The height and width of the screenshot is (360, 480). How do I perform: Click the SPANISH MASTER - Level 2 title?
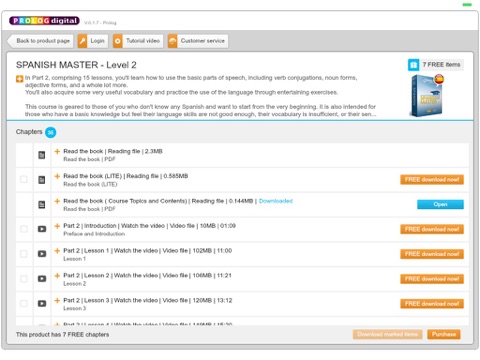point(76,65)
